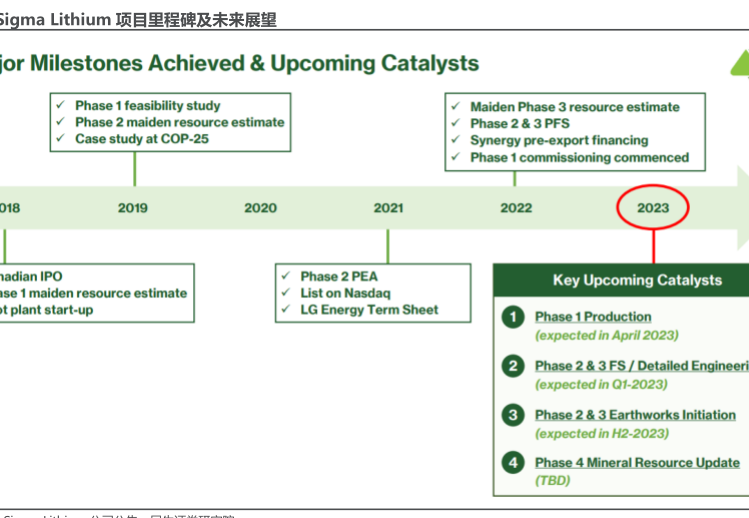This screenshot has width=749, height=518.
Task: Select the number 4 circle badge
Action: pos(513,463)
